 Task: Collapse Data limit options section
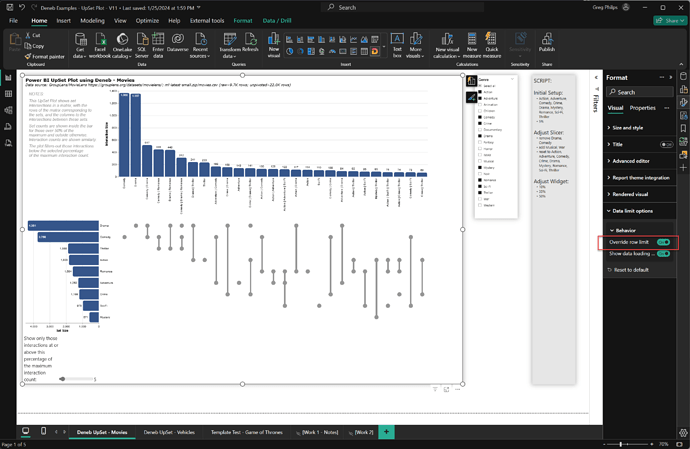632,211
